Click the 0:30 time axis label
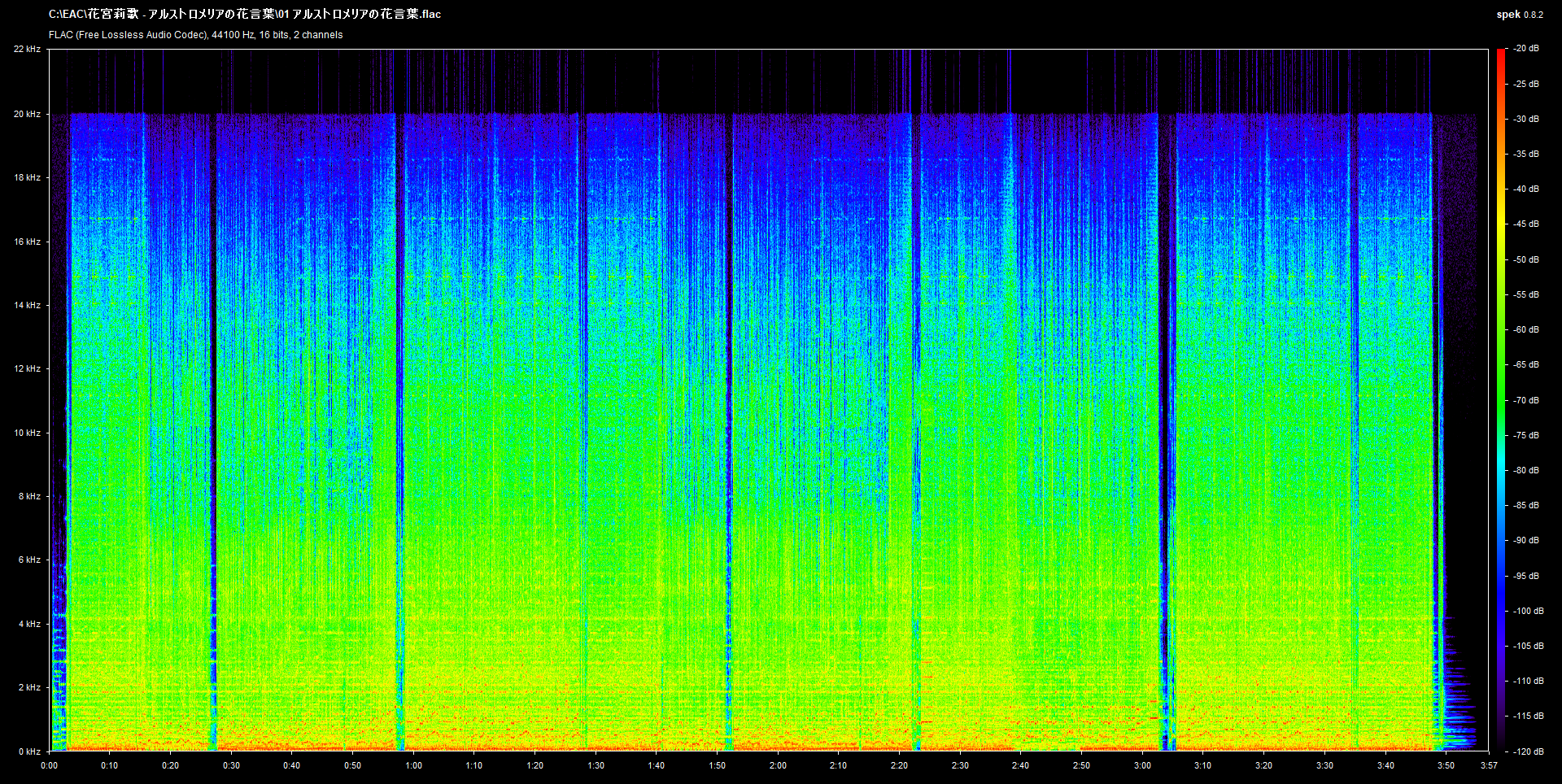 pos(231,765)
